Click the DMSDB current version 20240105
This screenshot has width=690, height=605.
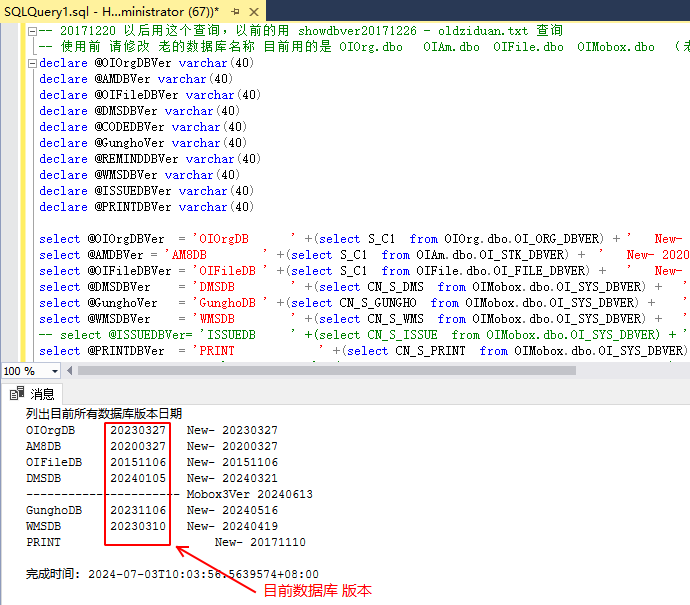coord(138,478)
